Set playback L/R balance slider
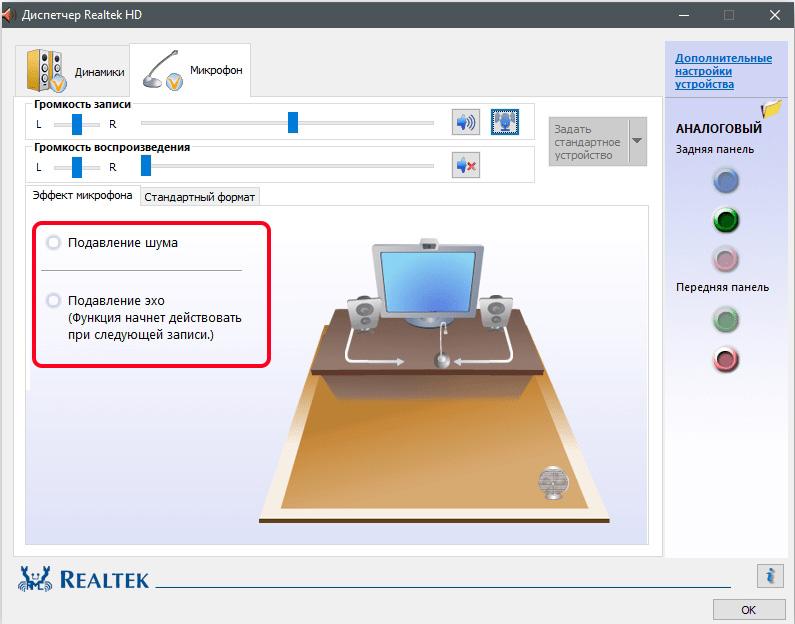This screenshot has height=624, width=795. click(x=77, y=167)
